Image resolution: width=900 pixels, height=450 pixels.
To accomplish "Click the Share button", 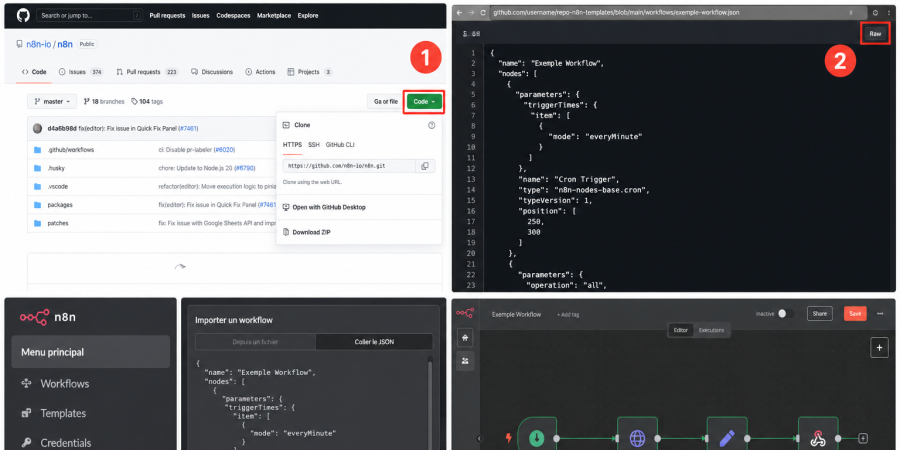I will (x=820, y=313).
